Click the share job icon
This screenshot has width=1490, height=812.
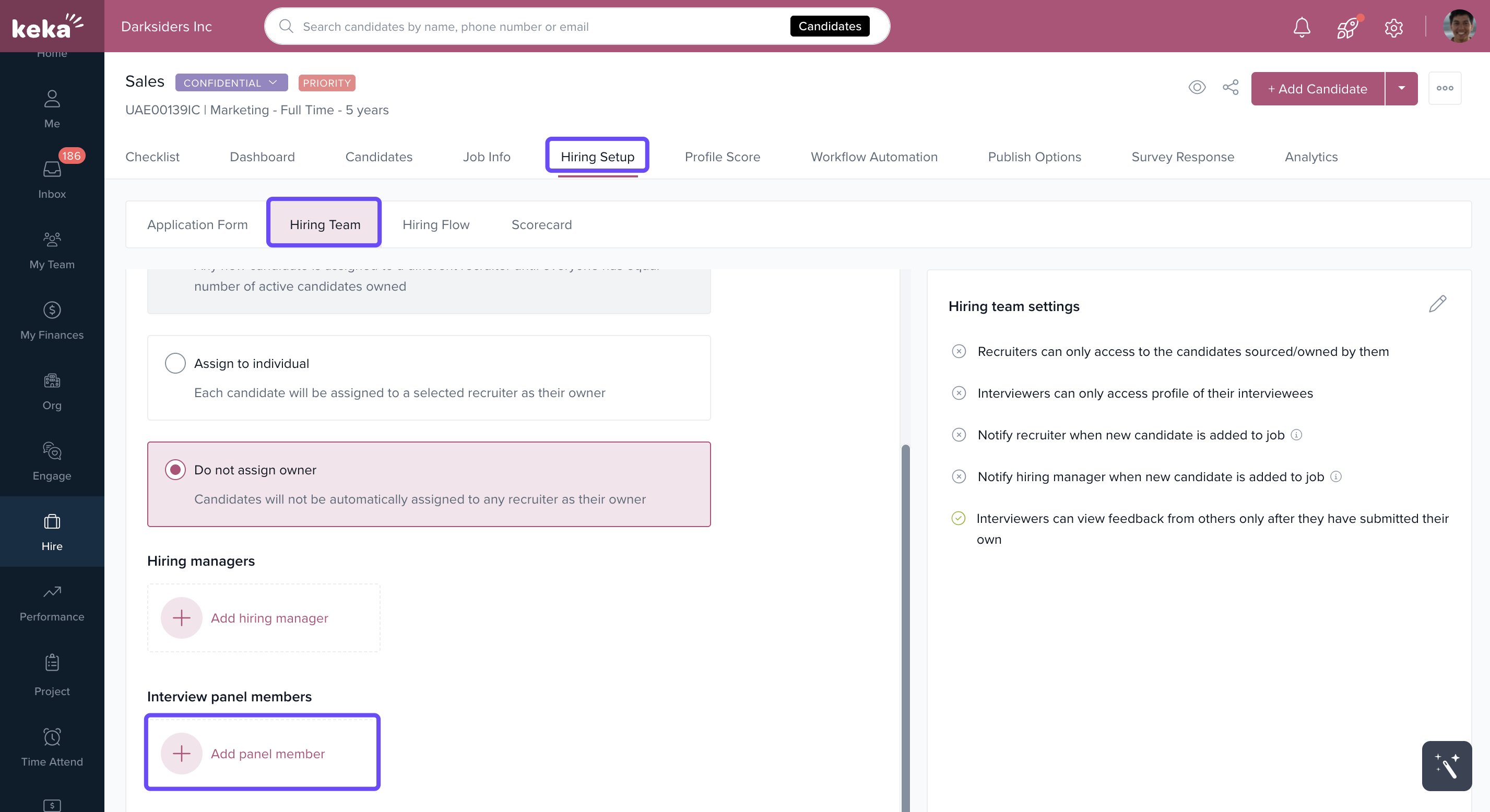1231,88
